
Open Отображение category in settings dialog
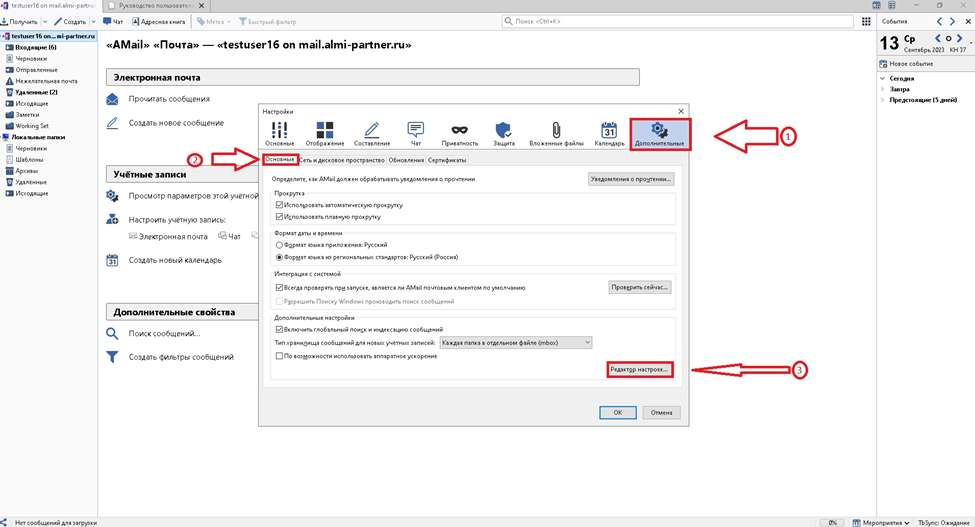pyautogui.click(x=325, y=134)
